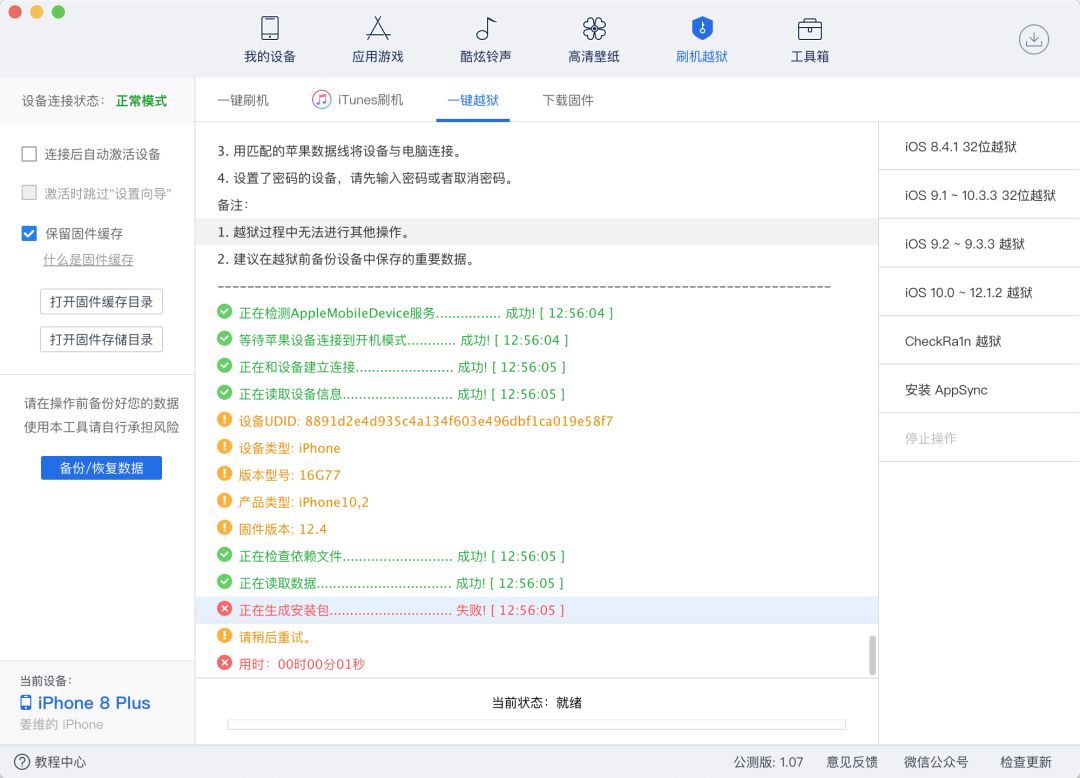Open 工具箱 toolbox icon
Viewport: 1080px width, 778px height.
[x=809, y=29]
